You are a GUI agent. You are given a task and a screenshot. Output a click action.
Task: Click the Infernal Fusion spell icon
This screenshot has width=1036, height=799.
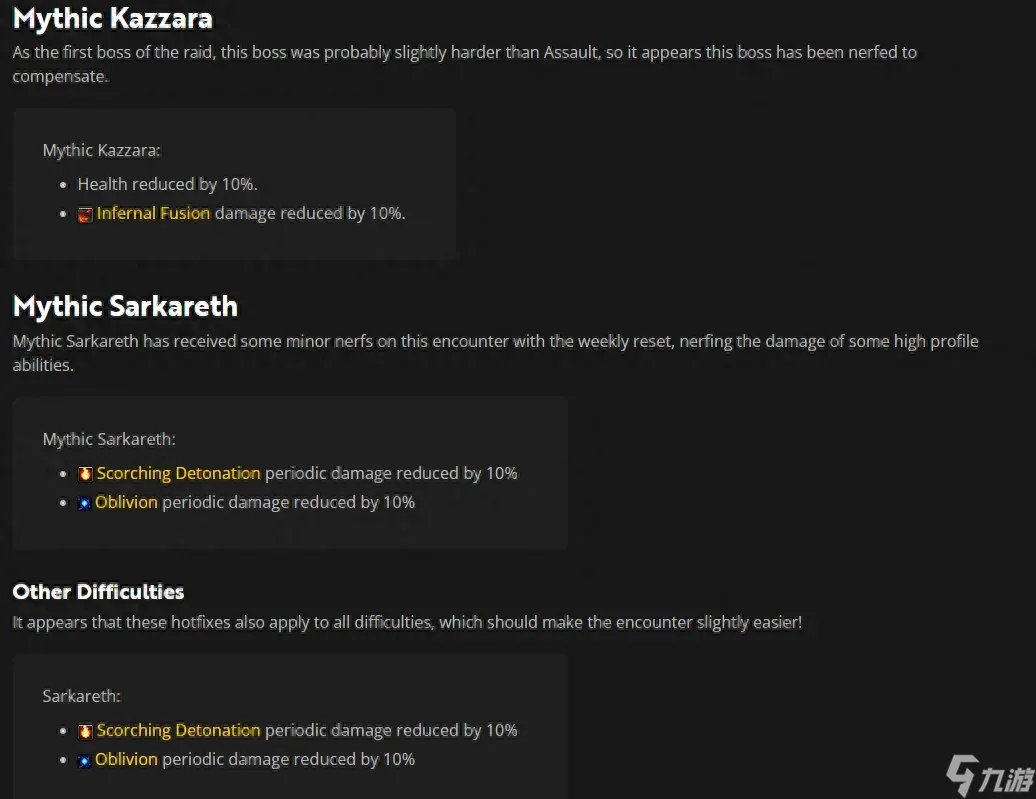85,214
